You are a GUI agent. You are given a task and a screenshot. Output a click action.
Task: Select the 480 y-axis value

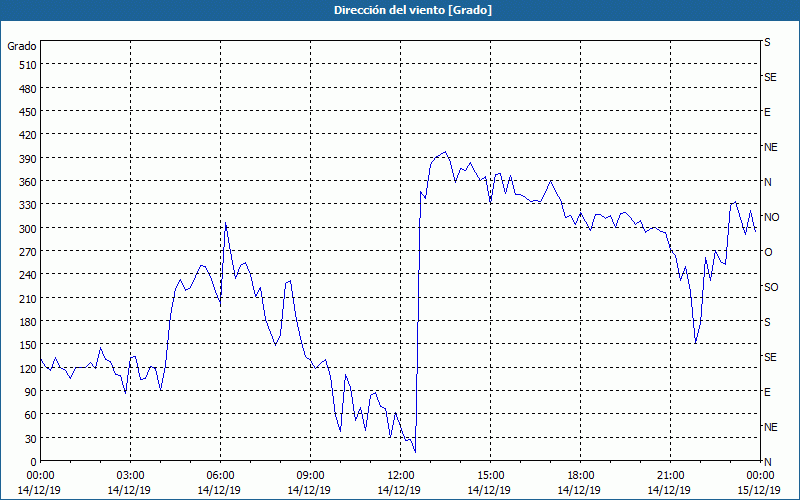(x=27, y=89)
